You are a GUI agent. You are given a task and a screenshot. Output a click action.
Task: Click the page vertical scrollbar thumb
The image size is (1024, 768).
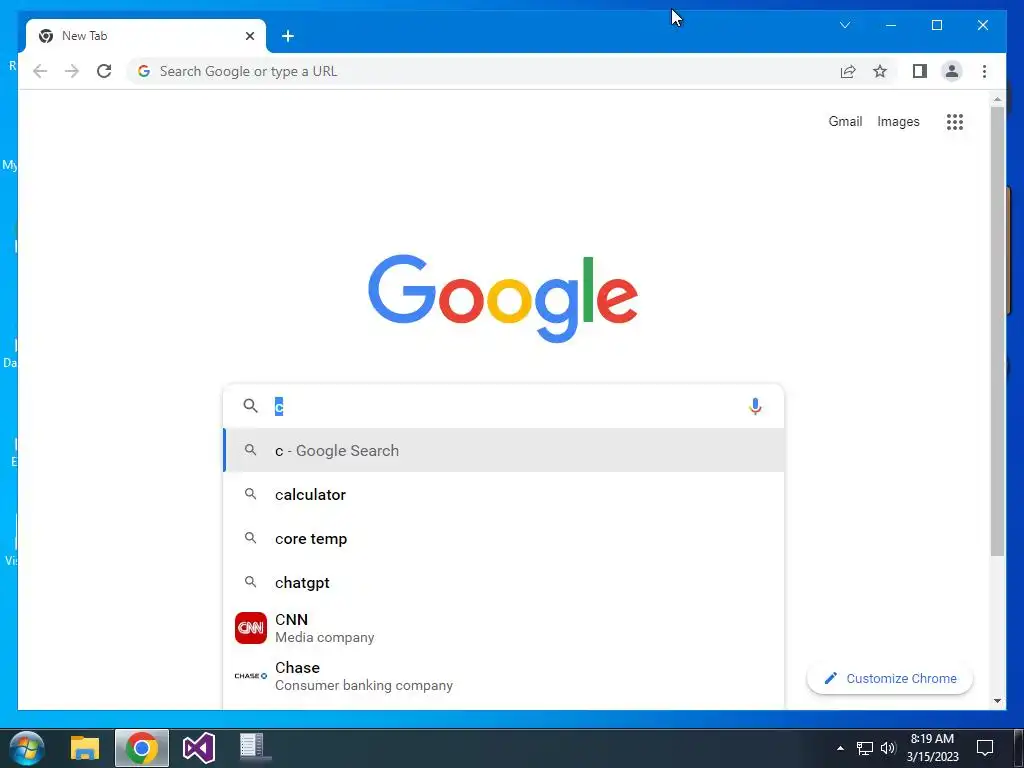click(997, 331)
